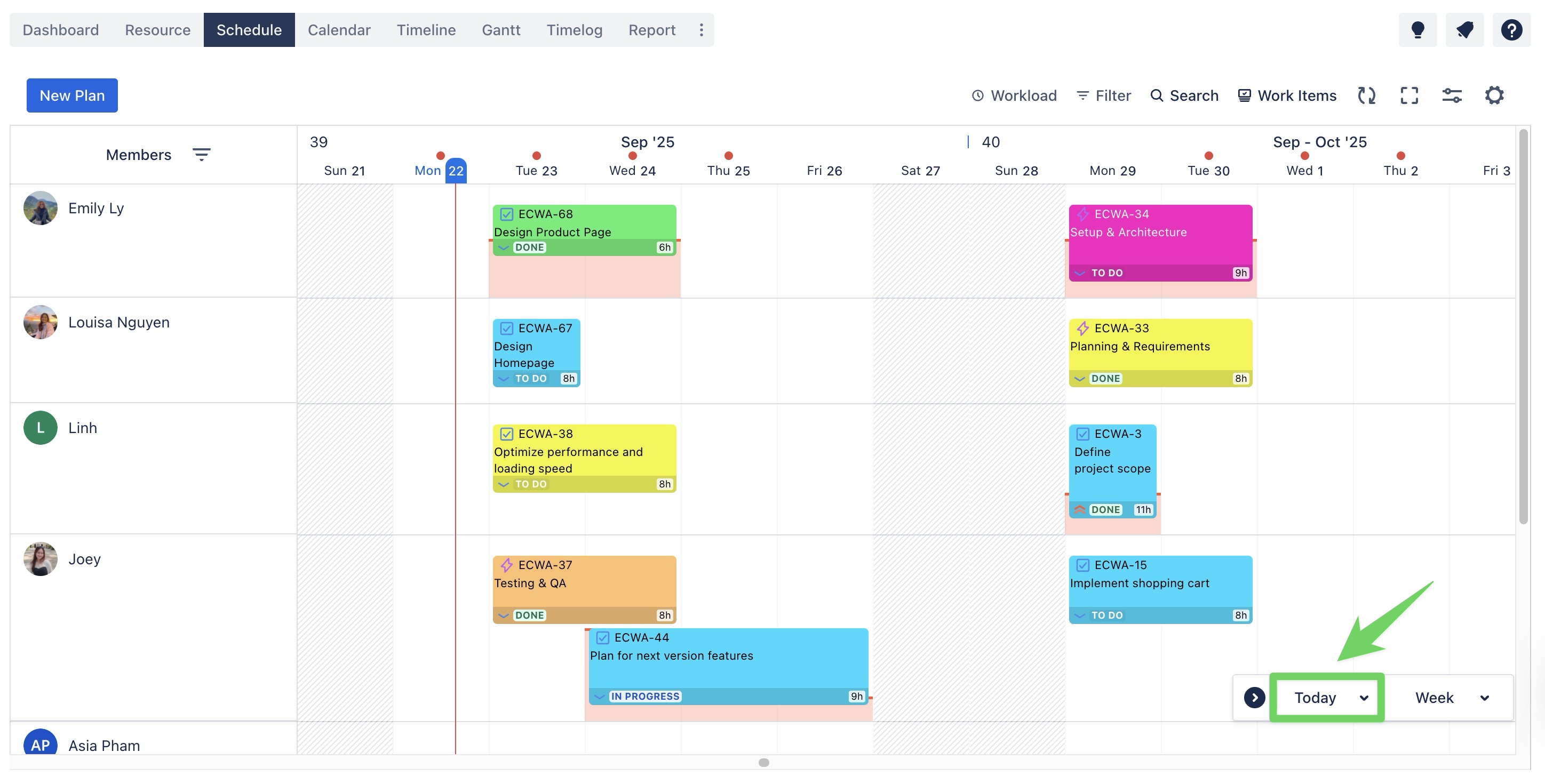The height and width of the screenshot is (784, 1545).
Task: Click the horizontal scrollbar handle at bottom
Action: 763,763
